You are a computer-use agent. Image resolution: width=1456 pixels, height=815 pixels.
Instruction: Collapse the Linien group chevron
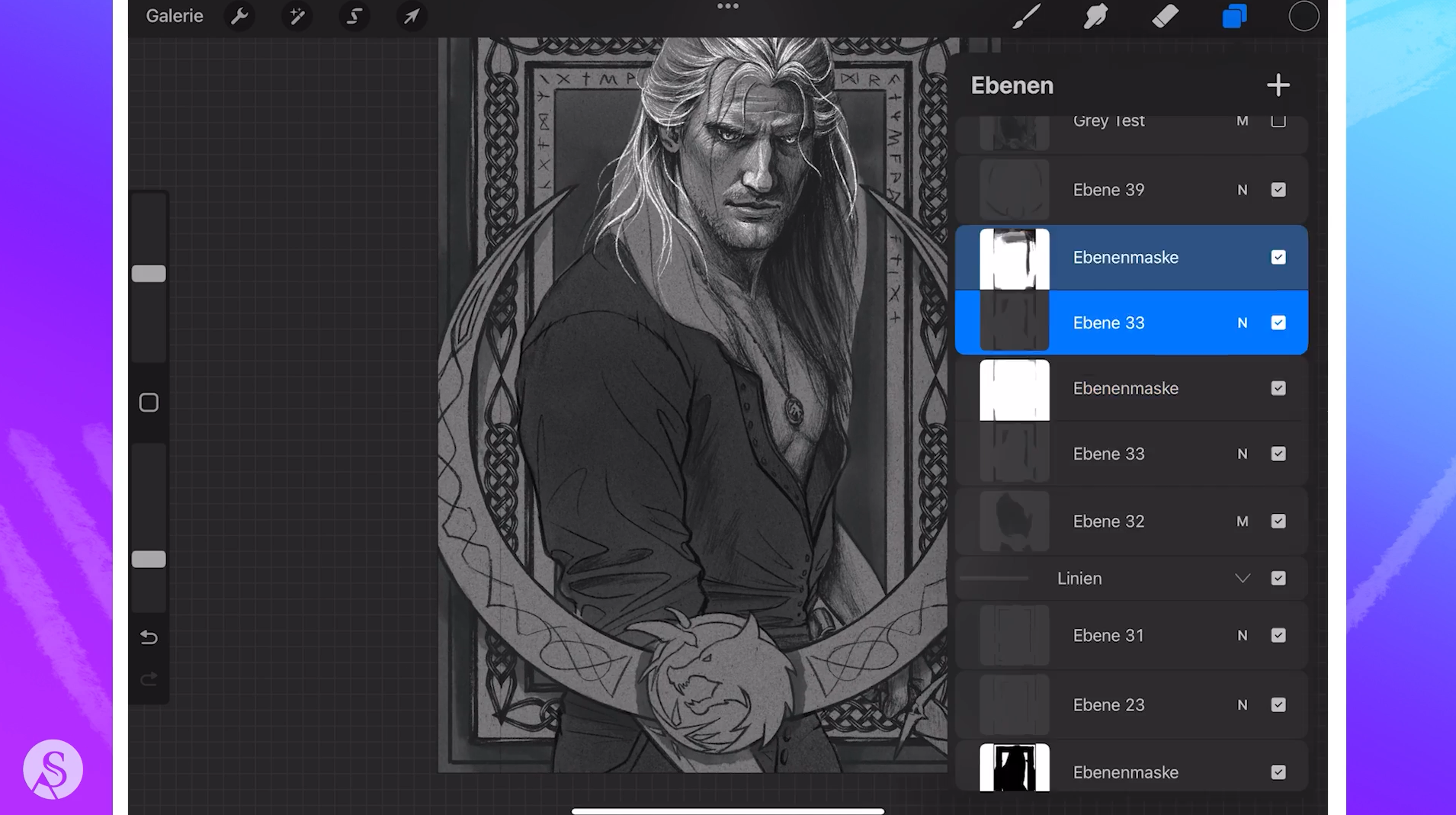pos(1243,579)
